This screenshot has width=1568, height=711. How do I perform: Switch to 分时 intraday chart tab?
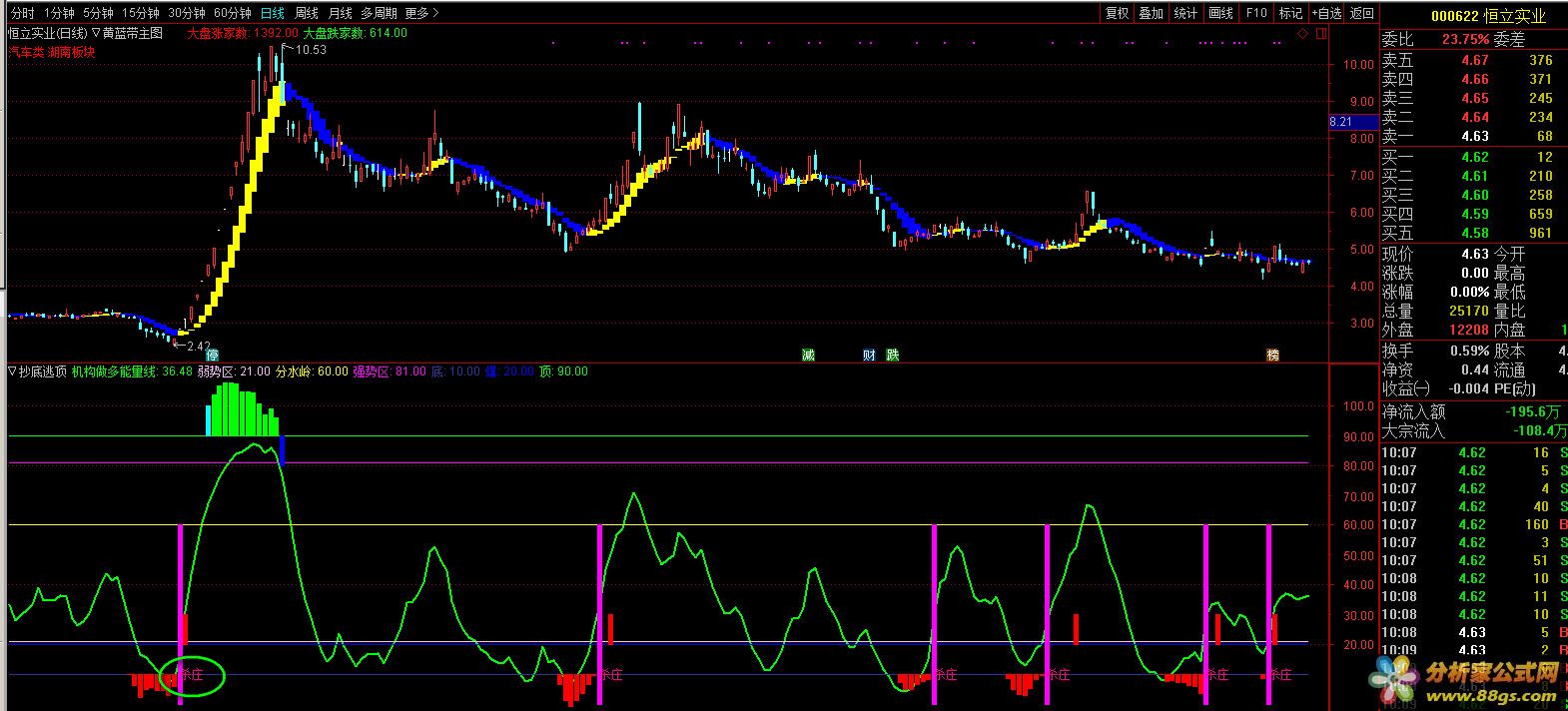22,13
